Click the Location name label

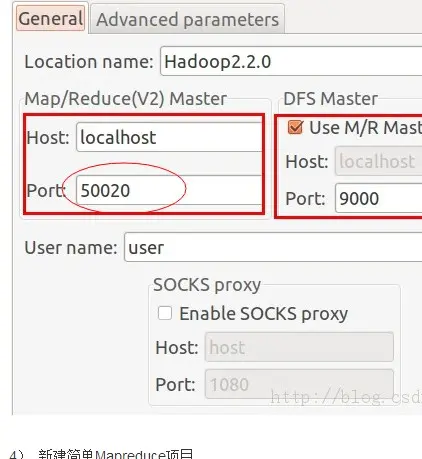(89, 62)
